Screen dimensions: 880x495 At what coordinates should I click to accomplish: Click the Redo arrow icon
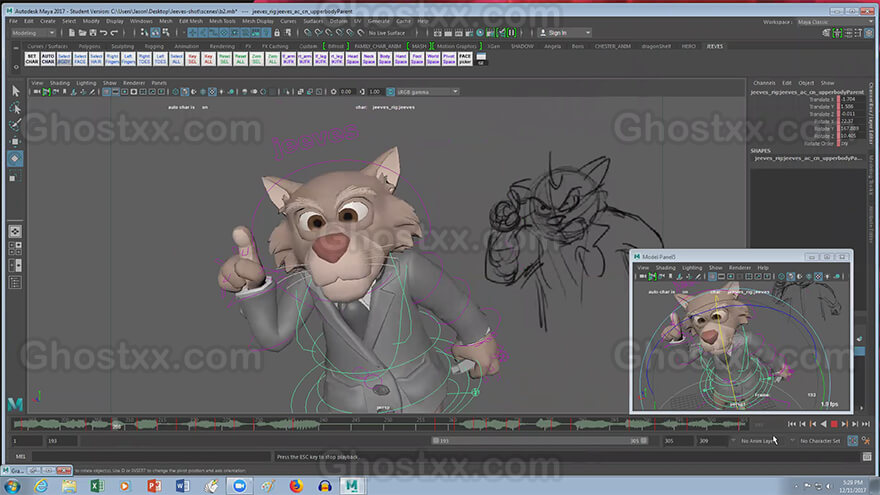pos(114,33)
